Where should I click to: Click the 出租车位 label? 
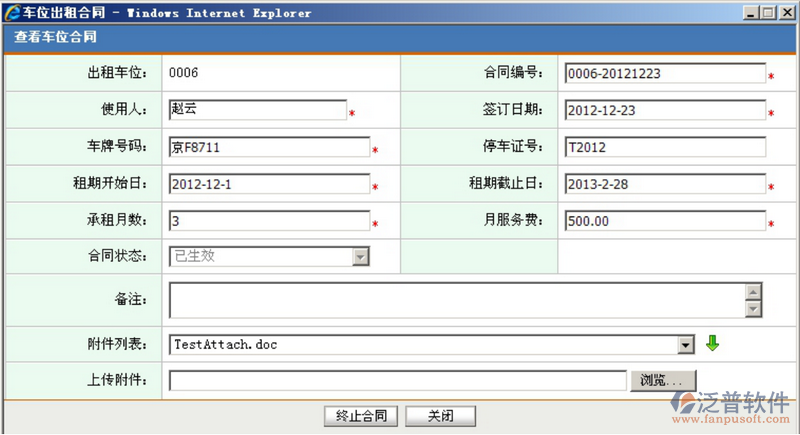117,72
